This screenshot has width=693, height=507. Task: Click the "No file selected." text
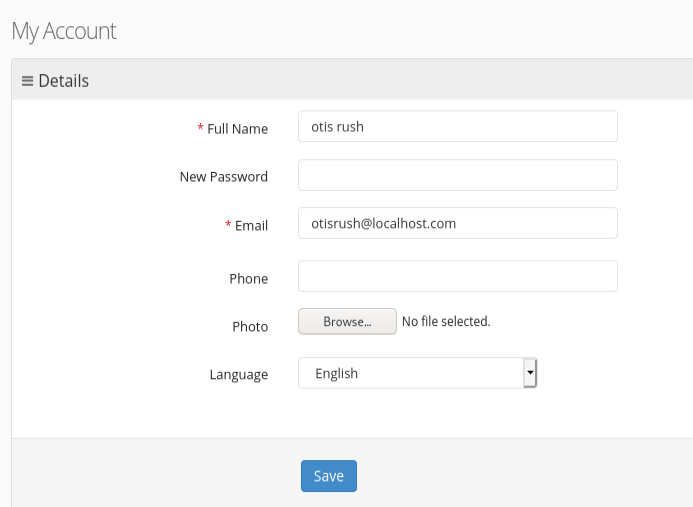click(x=446, y=322)
